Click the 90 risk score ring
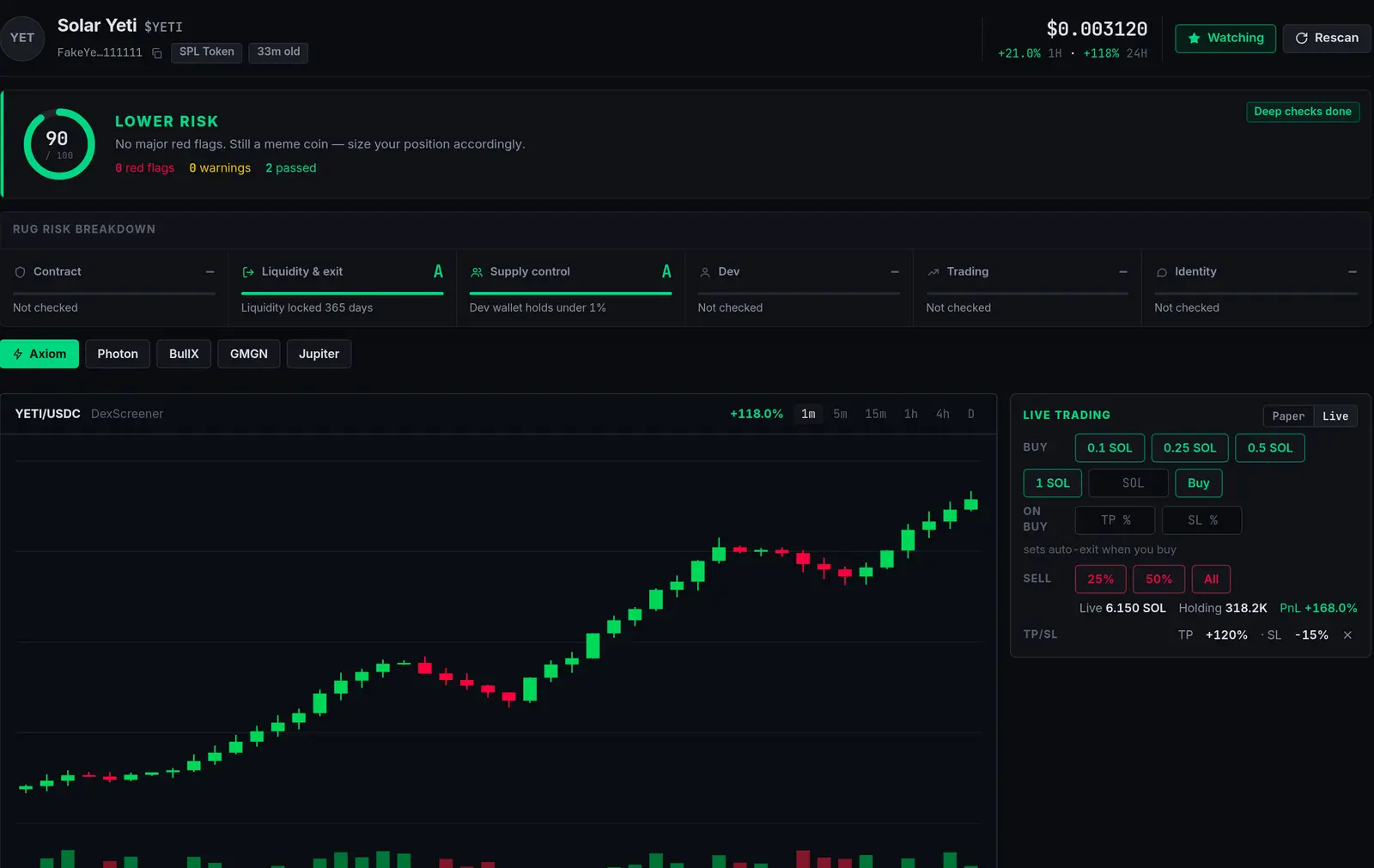 click(x=59, y=143)
